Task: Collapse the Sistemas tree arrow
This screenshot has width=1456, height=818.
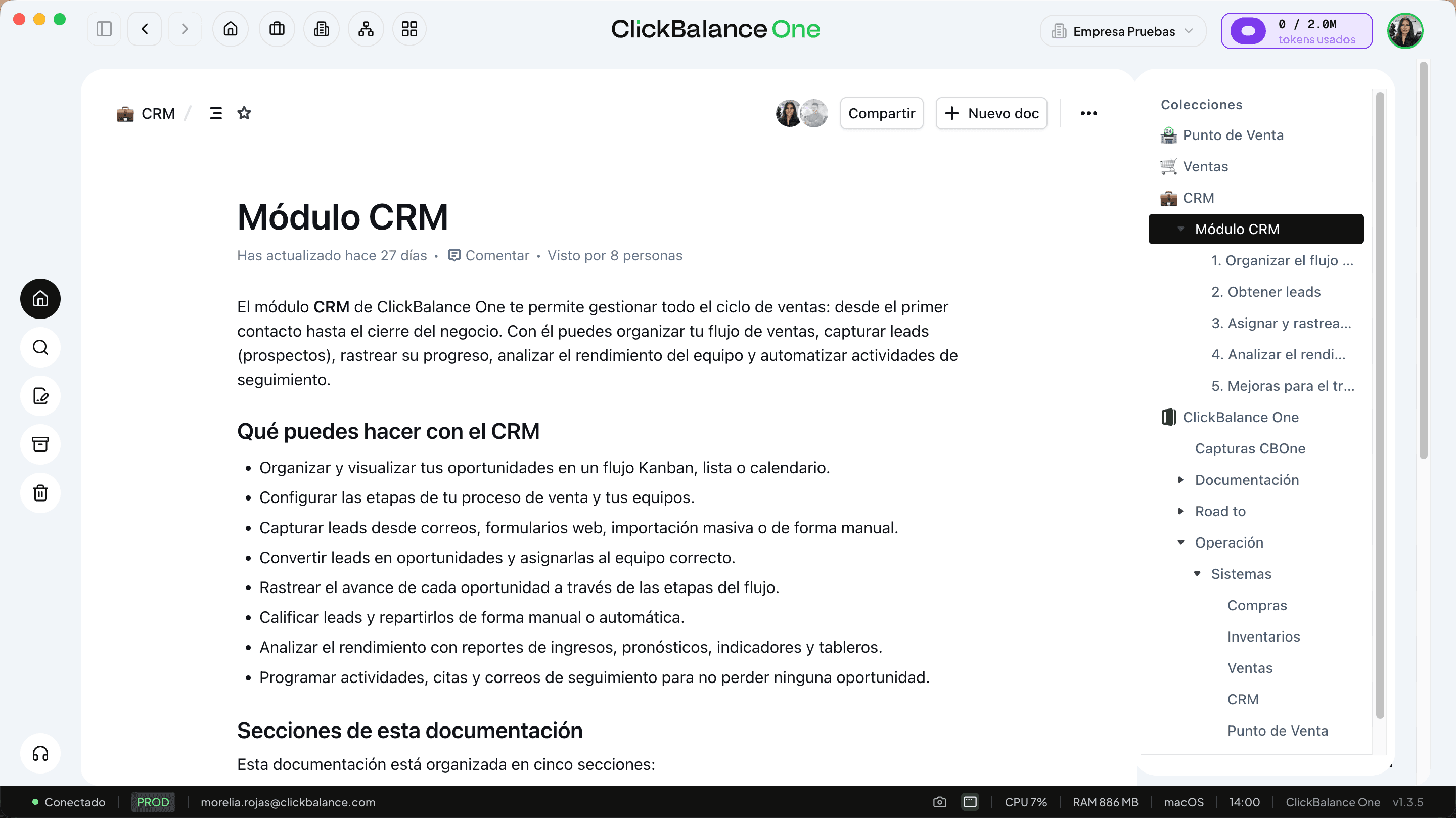Action: coord(1197,574)
